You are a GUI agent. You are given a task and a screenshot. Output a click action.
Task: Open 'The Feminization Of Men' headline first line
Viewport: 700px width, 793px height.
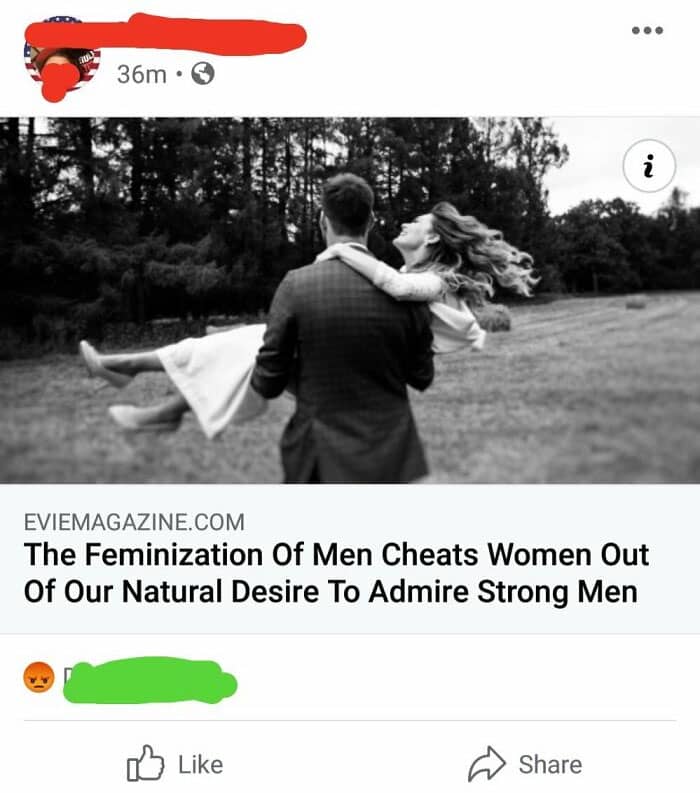tap(336, 554)
